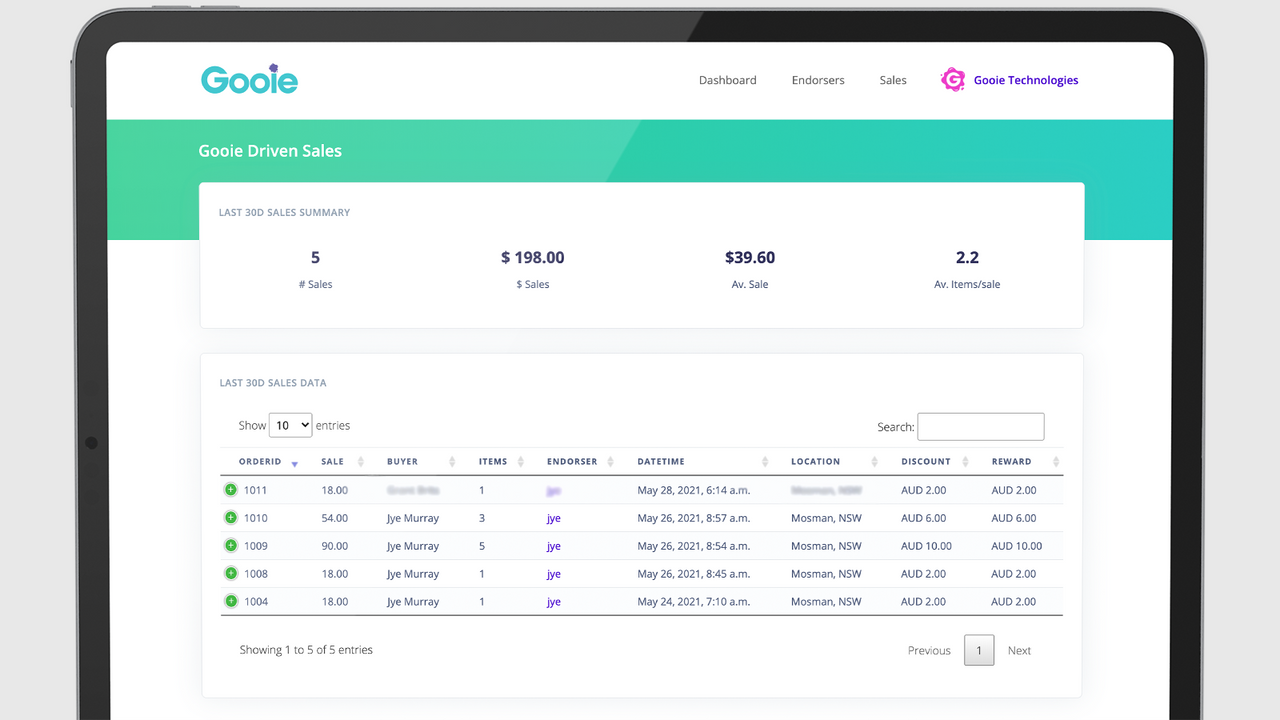
Task: Click the Gooie Driven Sales heading
Action: click(270, 151)
